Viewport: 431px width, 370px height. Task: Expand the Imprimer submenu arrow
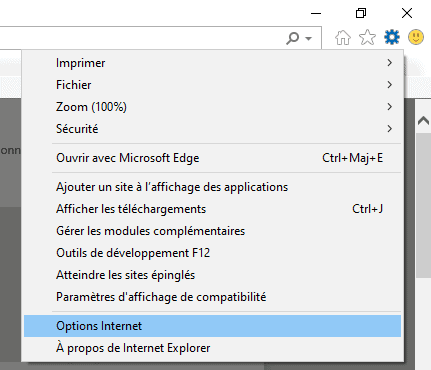pos(389,63)
